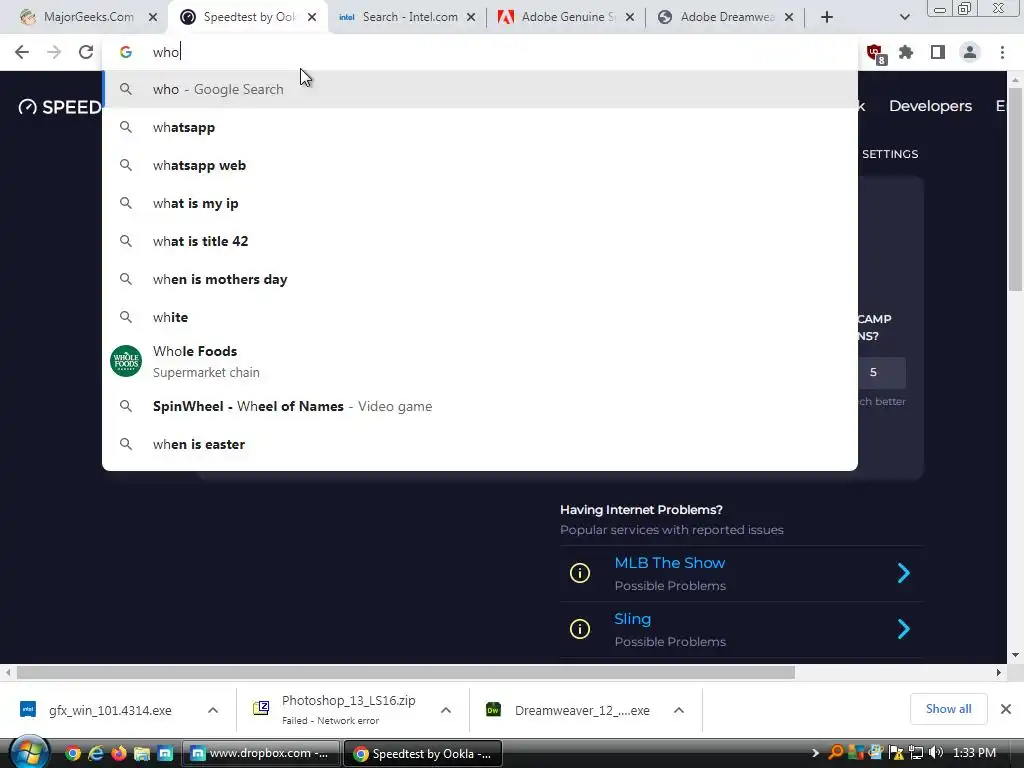
Task: Select 'who - Google Search' suggestion
Action: point(480,89)
